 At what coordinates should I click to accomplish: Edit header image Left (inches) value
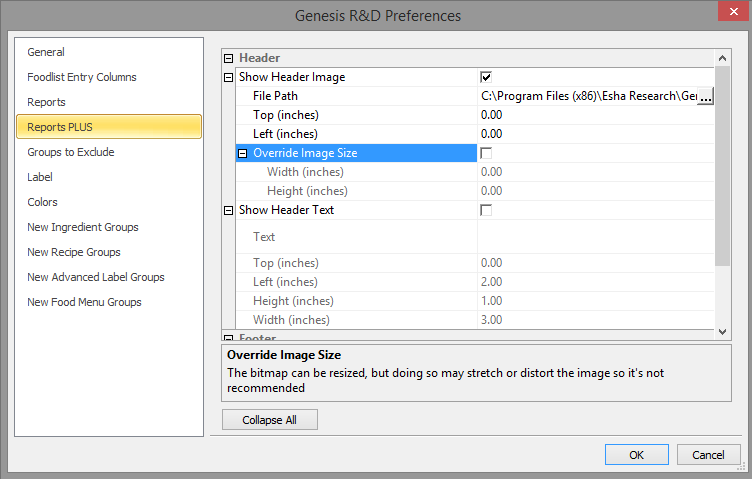click(596, 134)
